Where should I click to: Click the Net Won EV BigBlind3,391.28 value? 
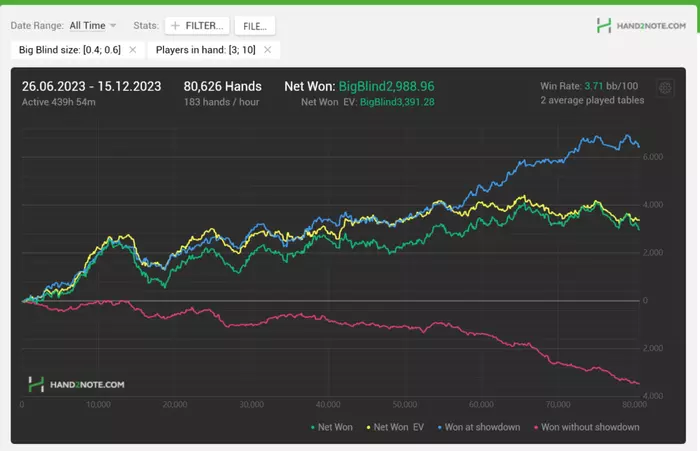point(397,102)
